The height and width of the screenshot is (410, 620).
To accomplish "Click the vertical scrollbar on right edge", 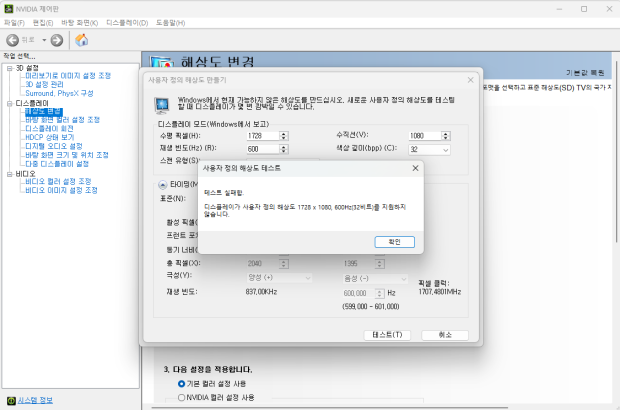I will 616,150.
